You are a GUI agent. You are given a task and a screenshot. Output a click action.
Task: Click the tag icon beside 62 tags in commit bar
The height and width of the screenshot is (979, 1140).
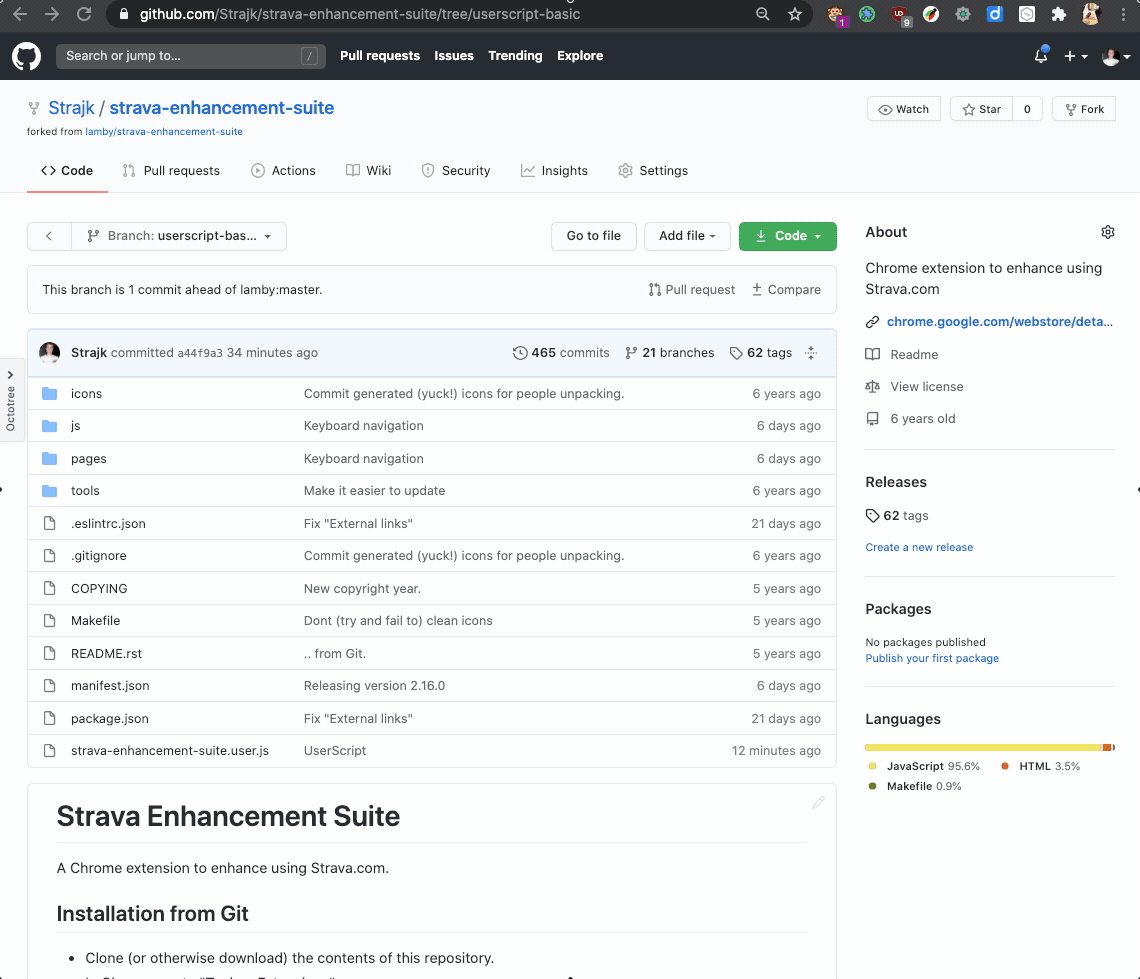[736, 352]
